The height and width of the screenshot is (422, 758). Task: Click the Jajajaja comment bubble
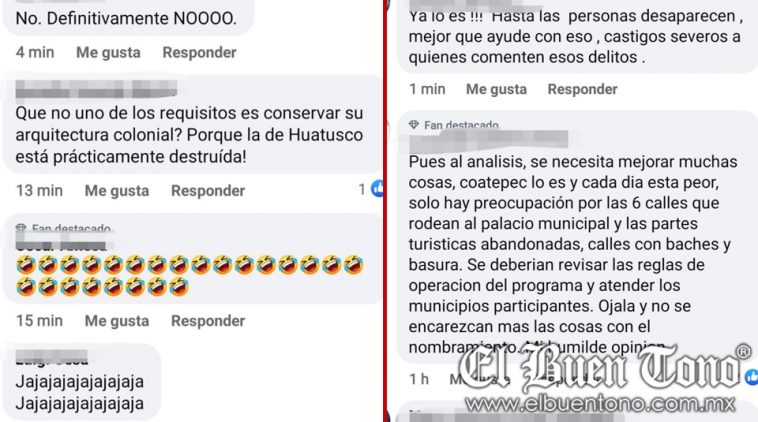tap(81, 382)
